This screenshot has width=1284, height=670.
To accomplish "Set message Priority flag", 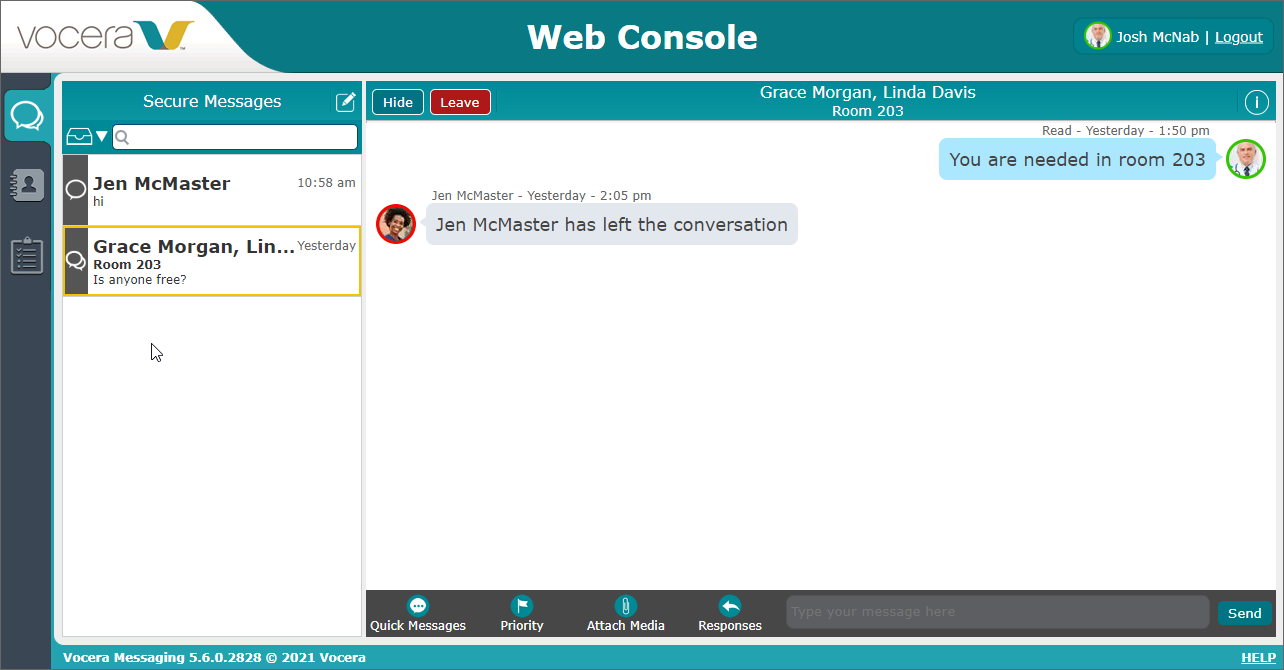I will coord(522,614).
